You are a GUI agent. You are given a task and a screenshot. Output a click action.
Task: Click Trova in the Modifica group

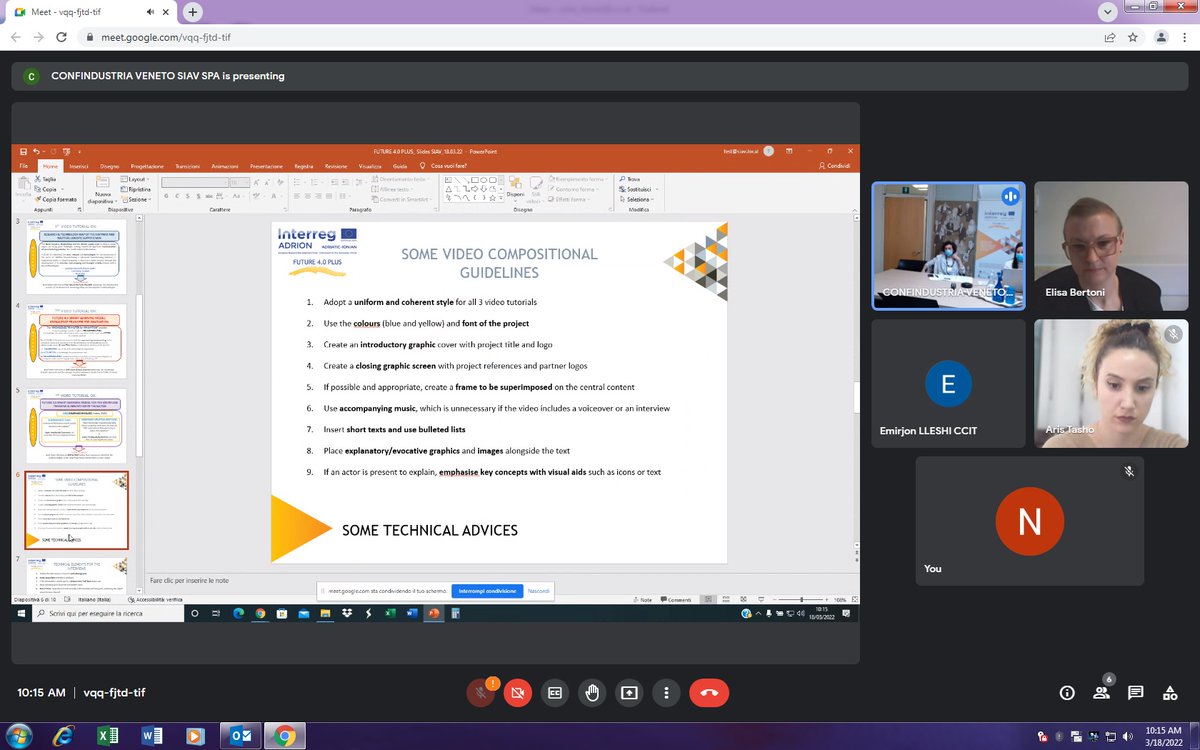(x=630, y=179)
